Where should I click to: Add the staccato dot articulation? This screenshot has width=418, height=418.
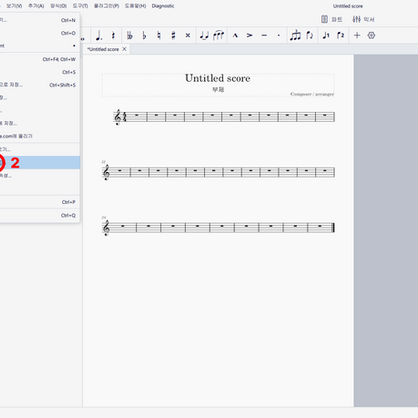point(279,35)
